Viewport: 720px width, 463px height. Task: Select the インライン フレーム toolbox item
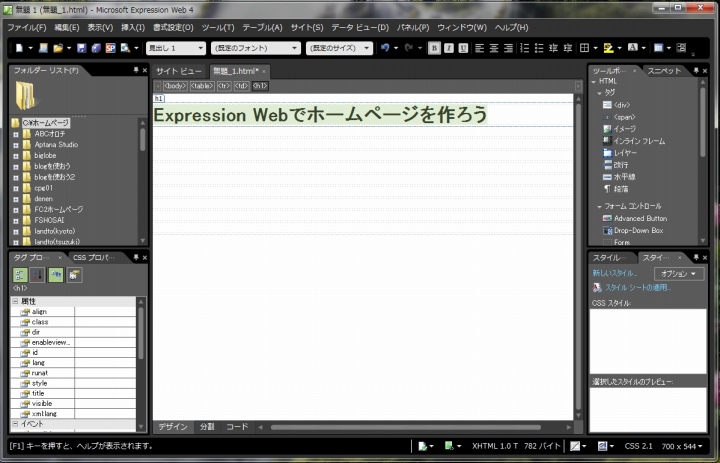(x=638, y=141)
